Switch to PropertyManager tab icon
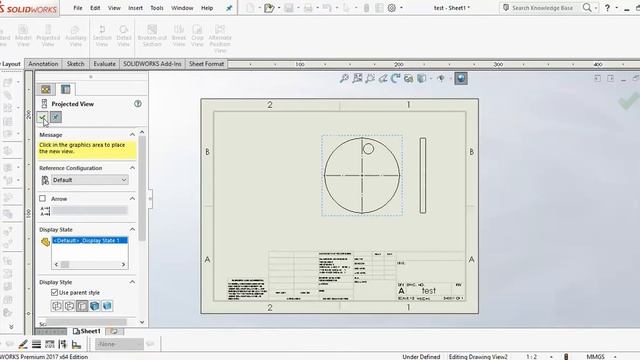 (65, 89)
